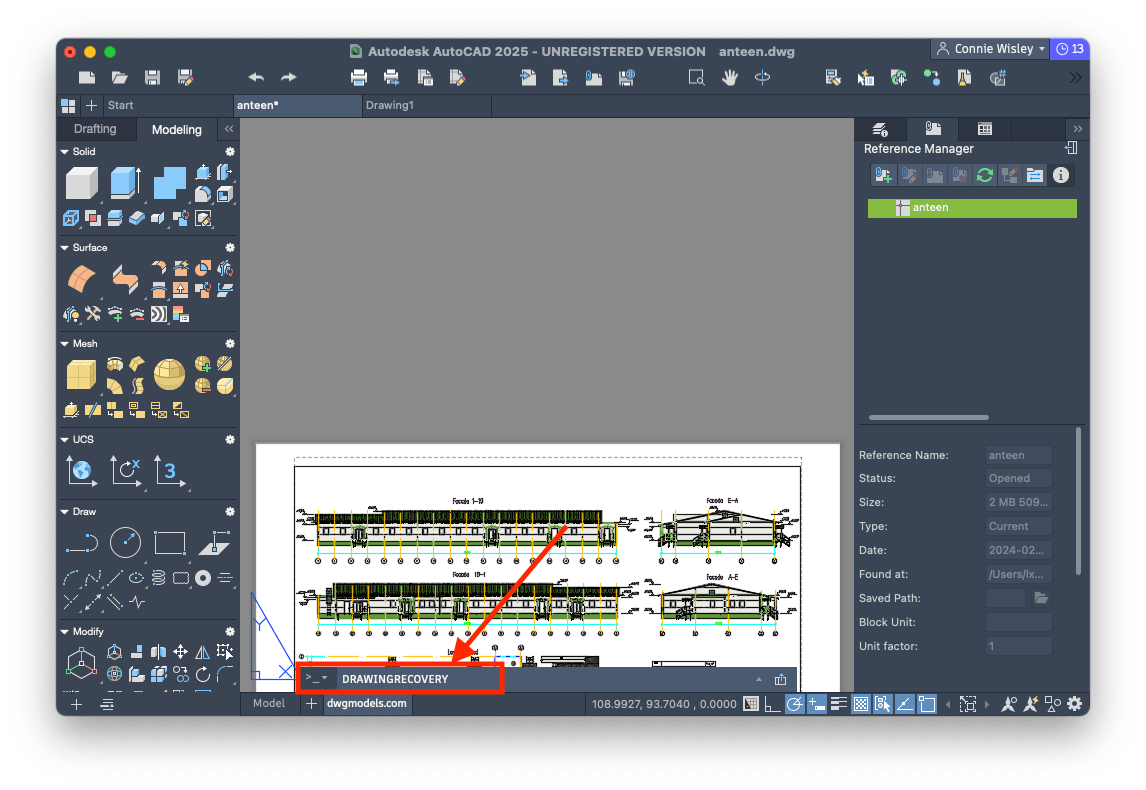The height and width of the screenshot is (790, 1146).
Task: Click the Pan hand tool in toolbar
Action: click(x=730, y=77)
